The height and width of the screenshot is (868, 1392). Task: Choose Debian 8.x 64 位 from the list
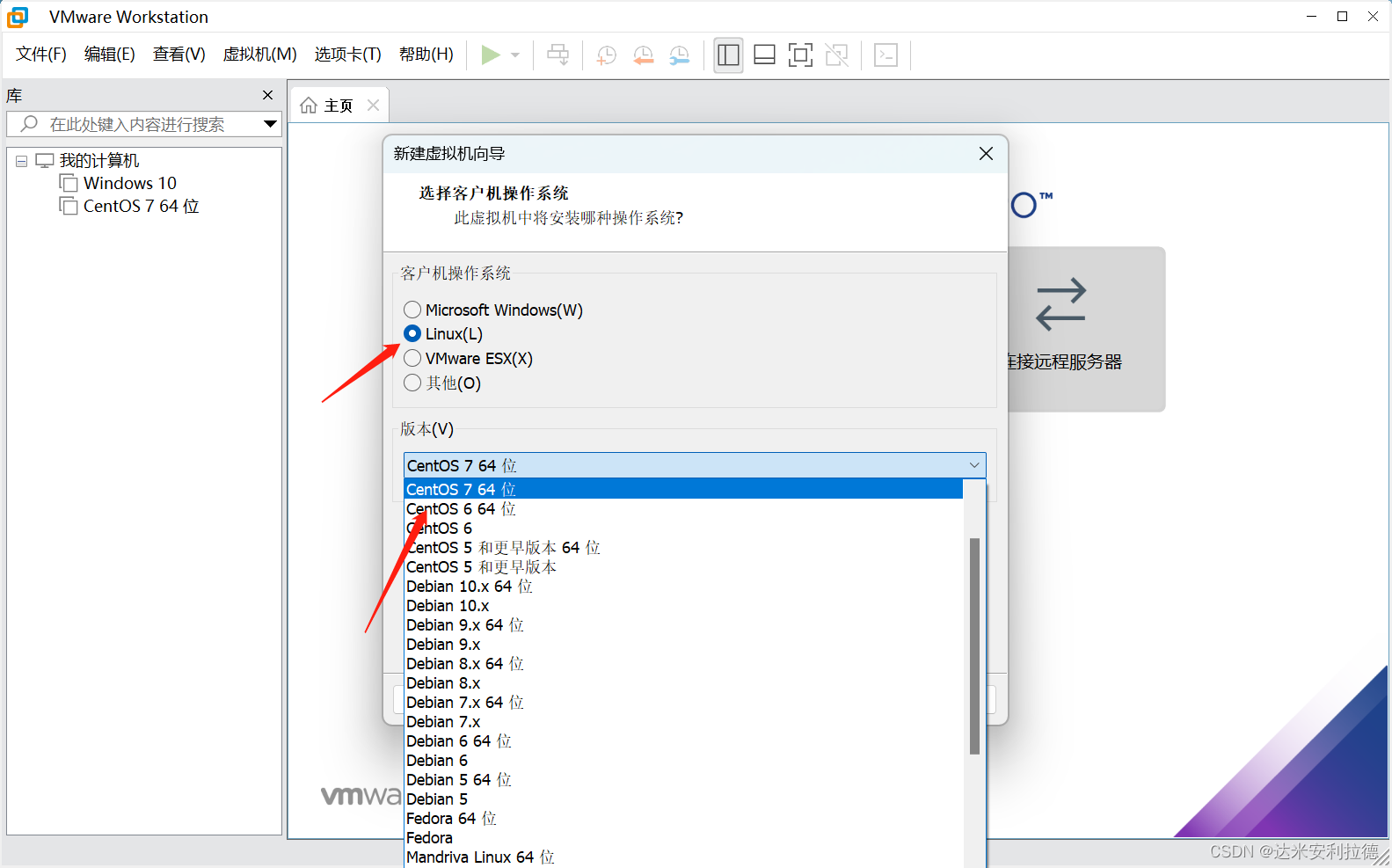tap(683, 663)
